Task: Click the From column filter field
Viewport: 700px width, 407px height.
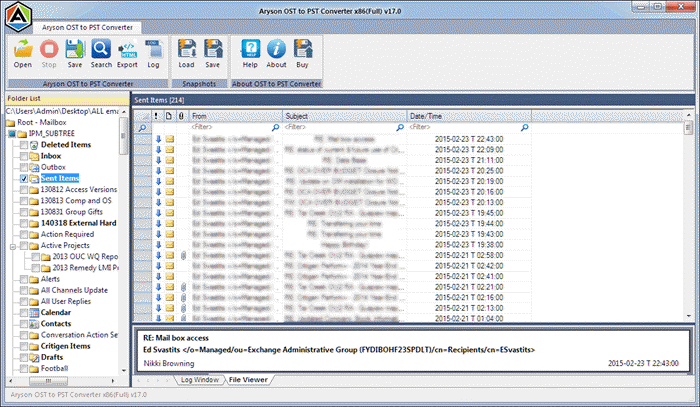Action: (235, 128)
